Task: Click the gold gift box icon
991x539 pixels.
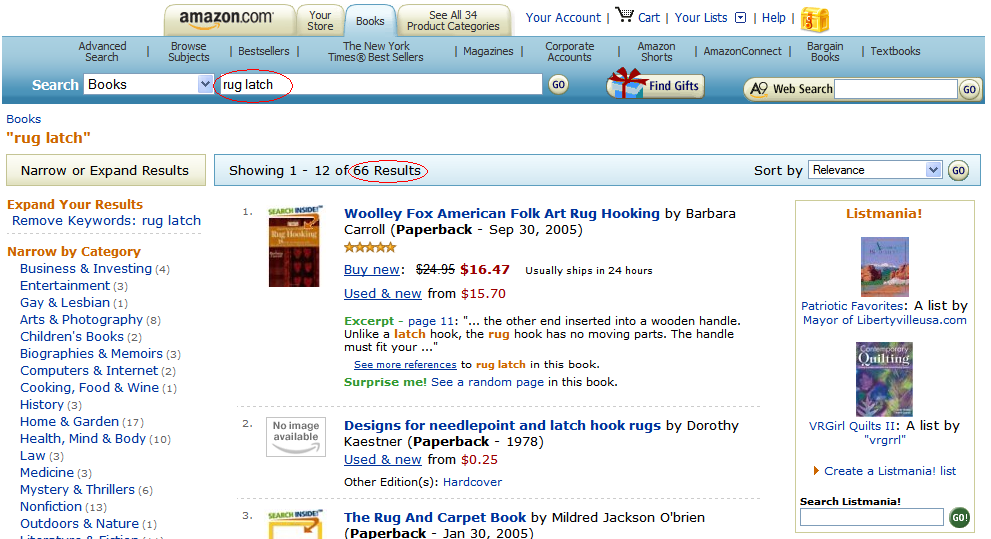Action: tap(815, 20)
